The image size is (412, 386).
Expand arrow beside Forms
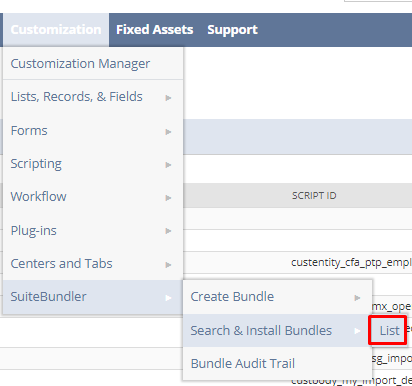tap(168, 132)
